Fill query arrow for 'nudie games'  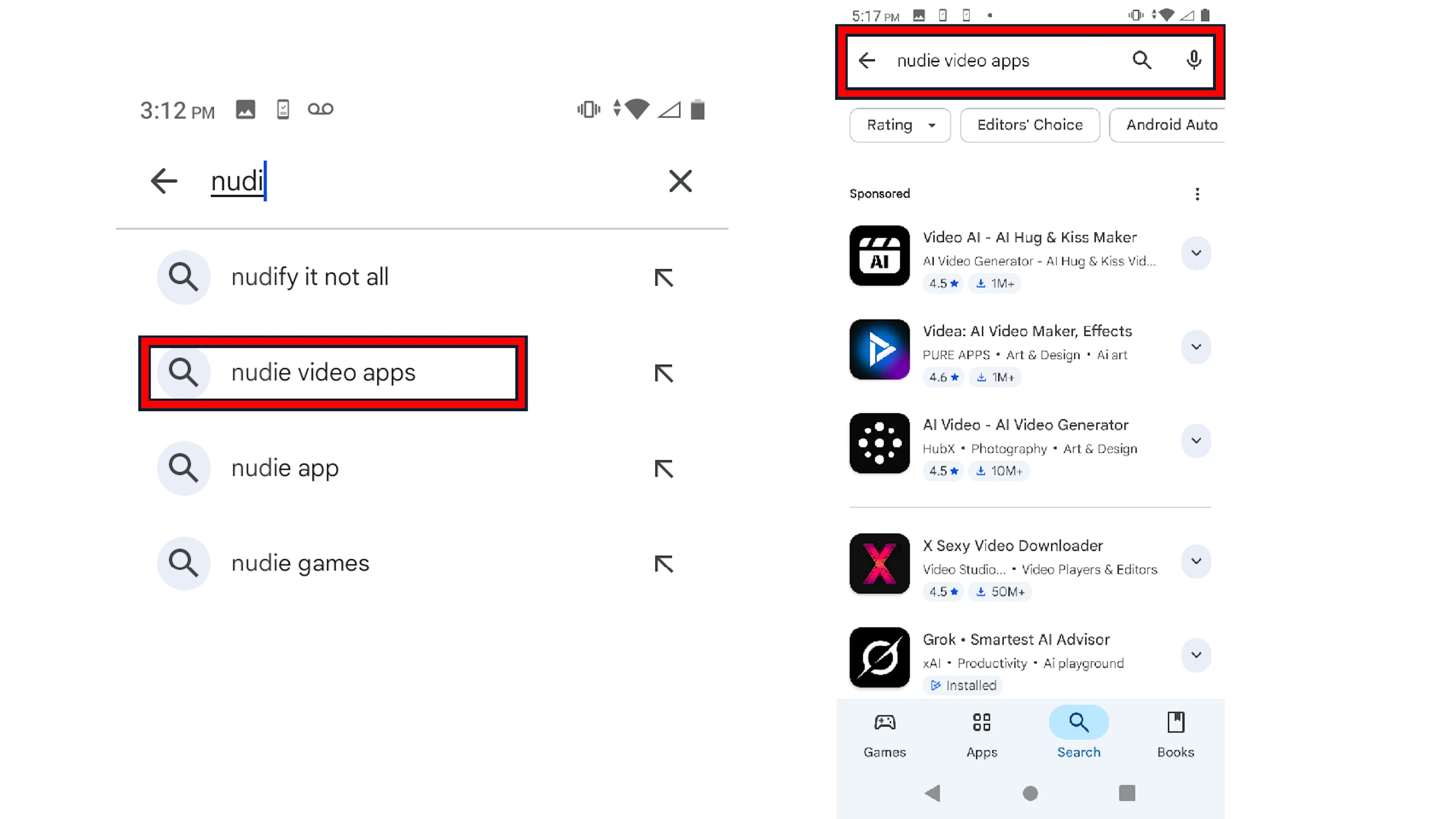click(x=664, y=563)
